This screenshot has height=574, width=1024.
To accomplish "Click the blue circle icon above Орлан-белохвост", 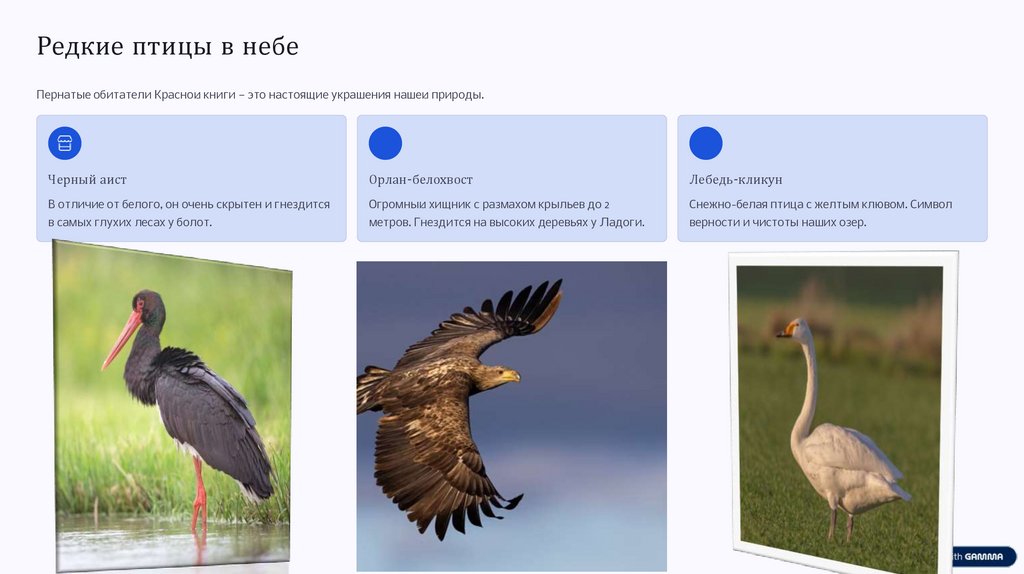I will (x=385, y=143).
